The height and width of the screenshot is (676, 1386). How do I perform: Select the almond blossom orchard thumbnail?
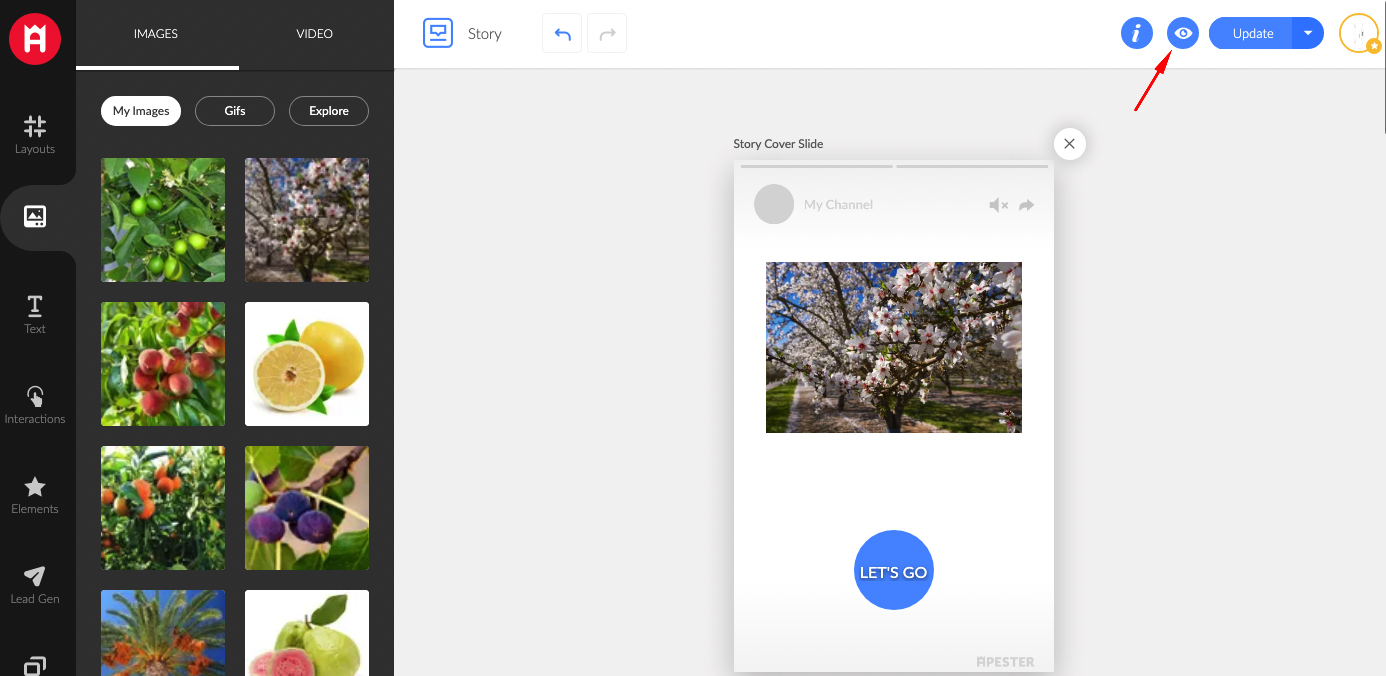tap(307, 220)
